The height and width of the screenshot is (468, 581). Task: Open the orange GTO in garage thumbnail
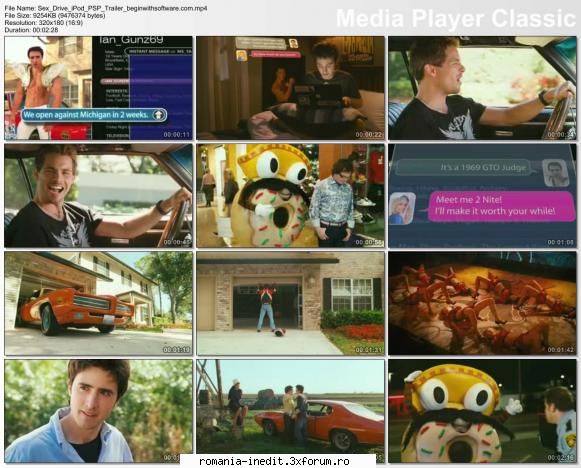point(99,303)
